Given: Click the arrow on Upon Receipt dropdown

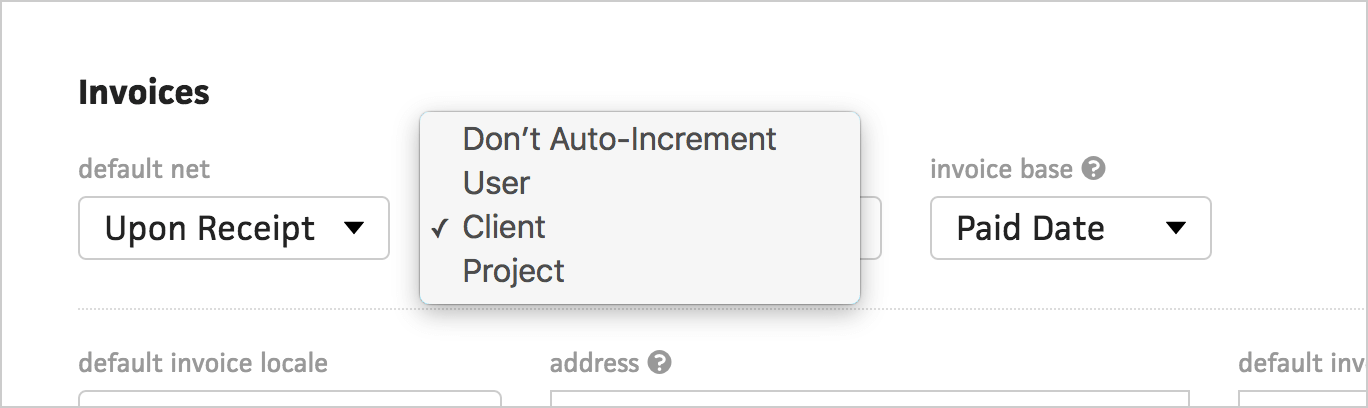Looking at the screenshot, I should point(353,228).
